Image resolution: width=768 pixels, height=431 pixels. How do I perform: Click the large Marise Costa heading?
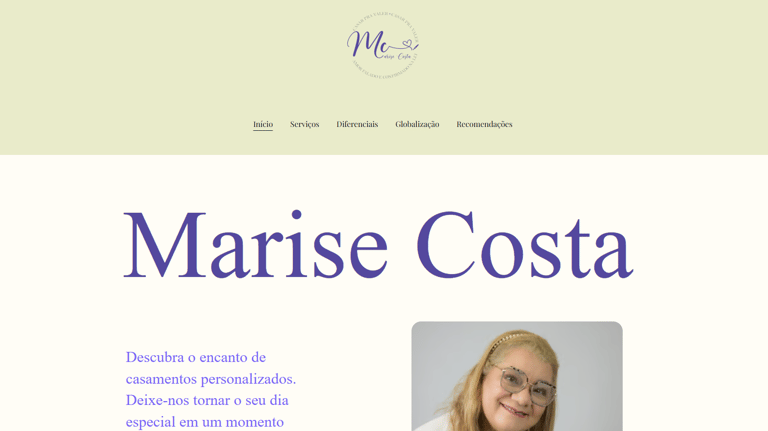click(379, 245)
